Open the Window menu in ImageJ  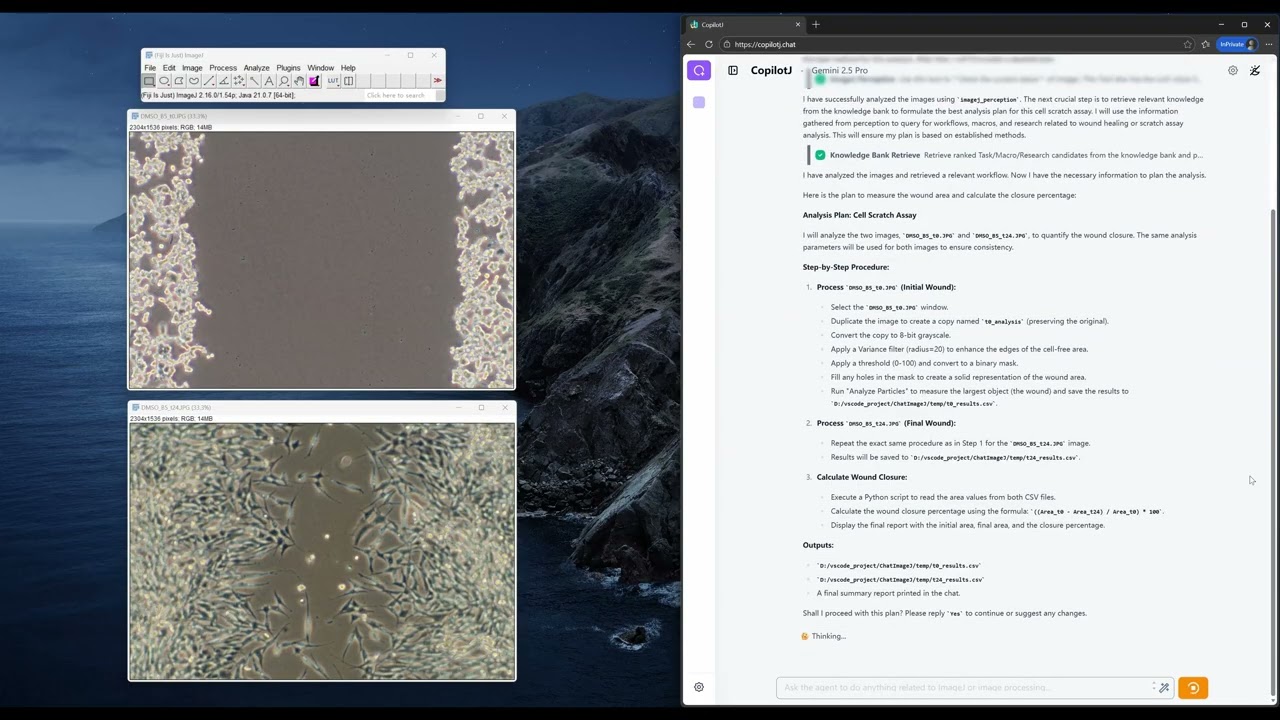(320, 68)
